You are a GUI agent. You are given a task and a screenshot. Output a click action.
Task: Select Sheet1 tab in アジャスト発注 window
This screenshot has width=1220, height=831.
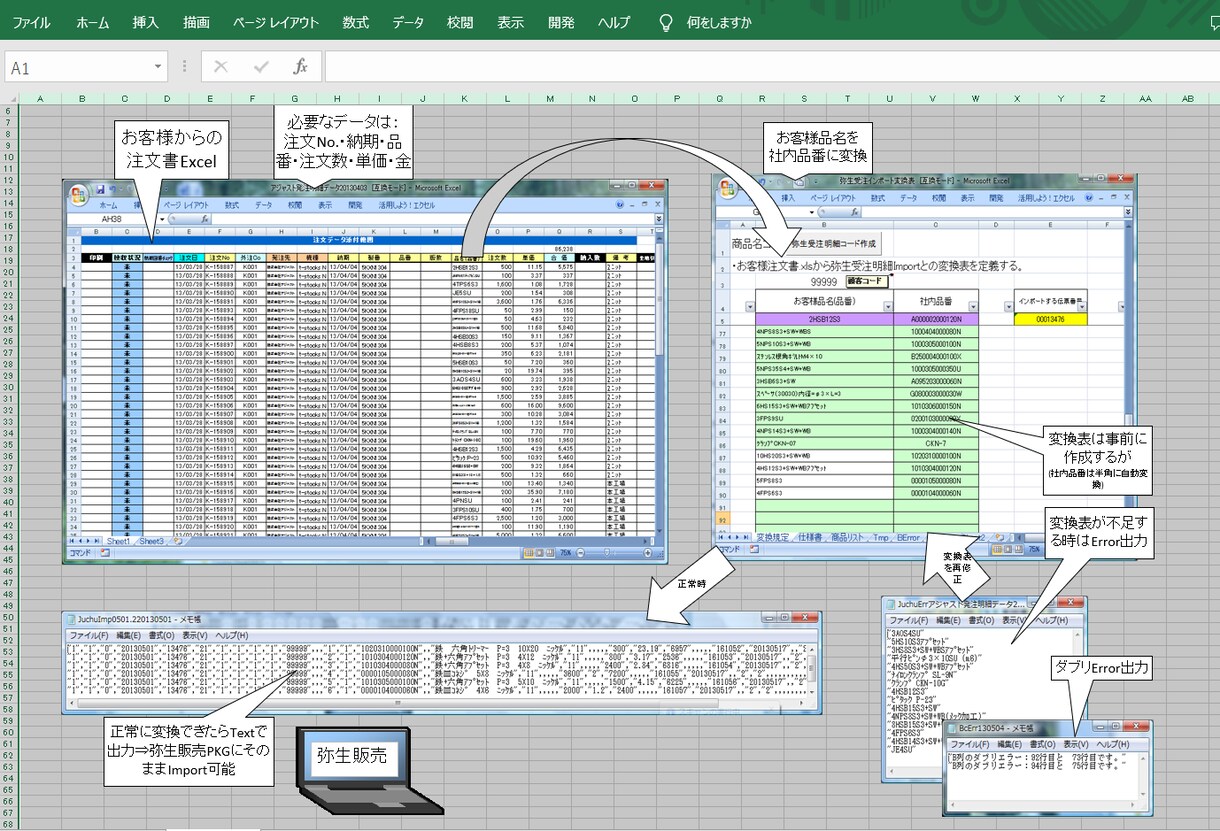tap(119, 541)
